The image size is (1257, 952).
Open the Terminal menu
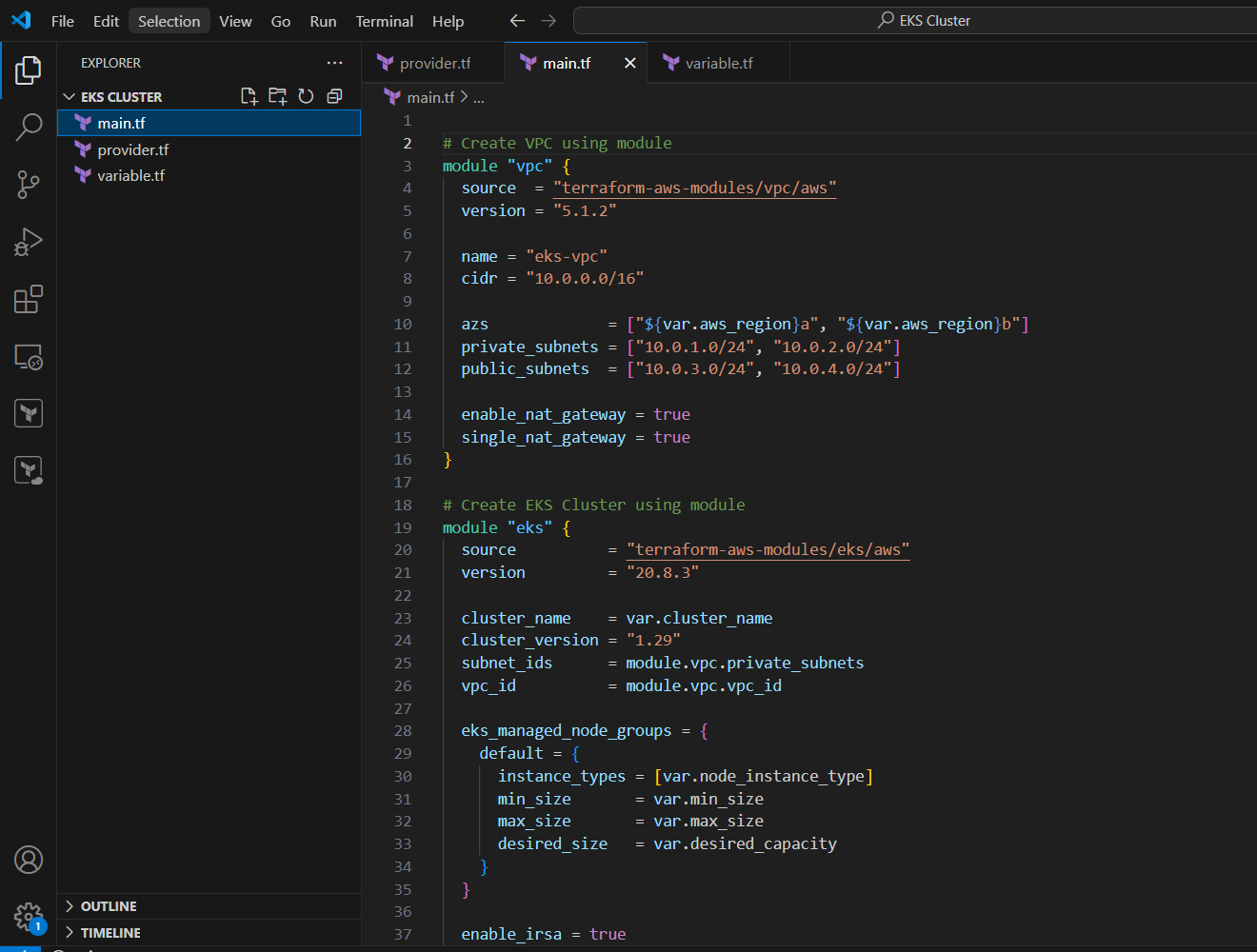pos(385,21)
